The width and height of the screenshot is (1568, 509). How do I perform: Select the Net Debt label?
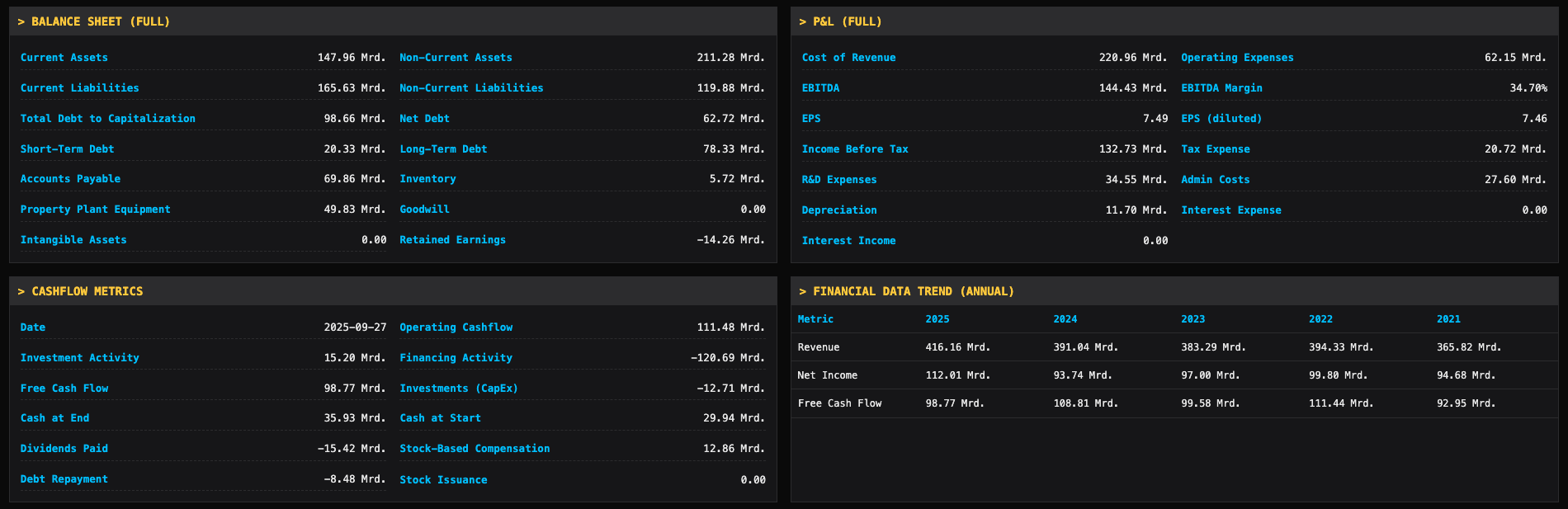(x=424, y=119)
